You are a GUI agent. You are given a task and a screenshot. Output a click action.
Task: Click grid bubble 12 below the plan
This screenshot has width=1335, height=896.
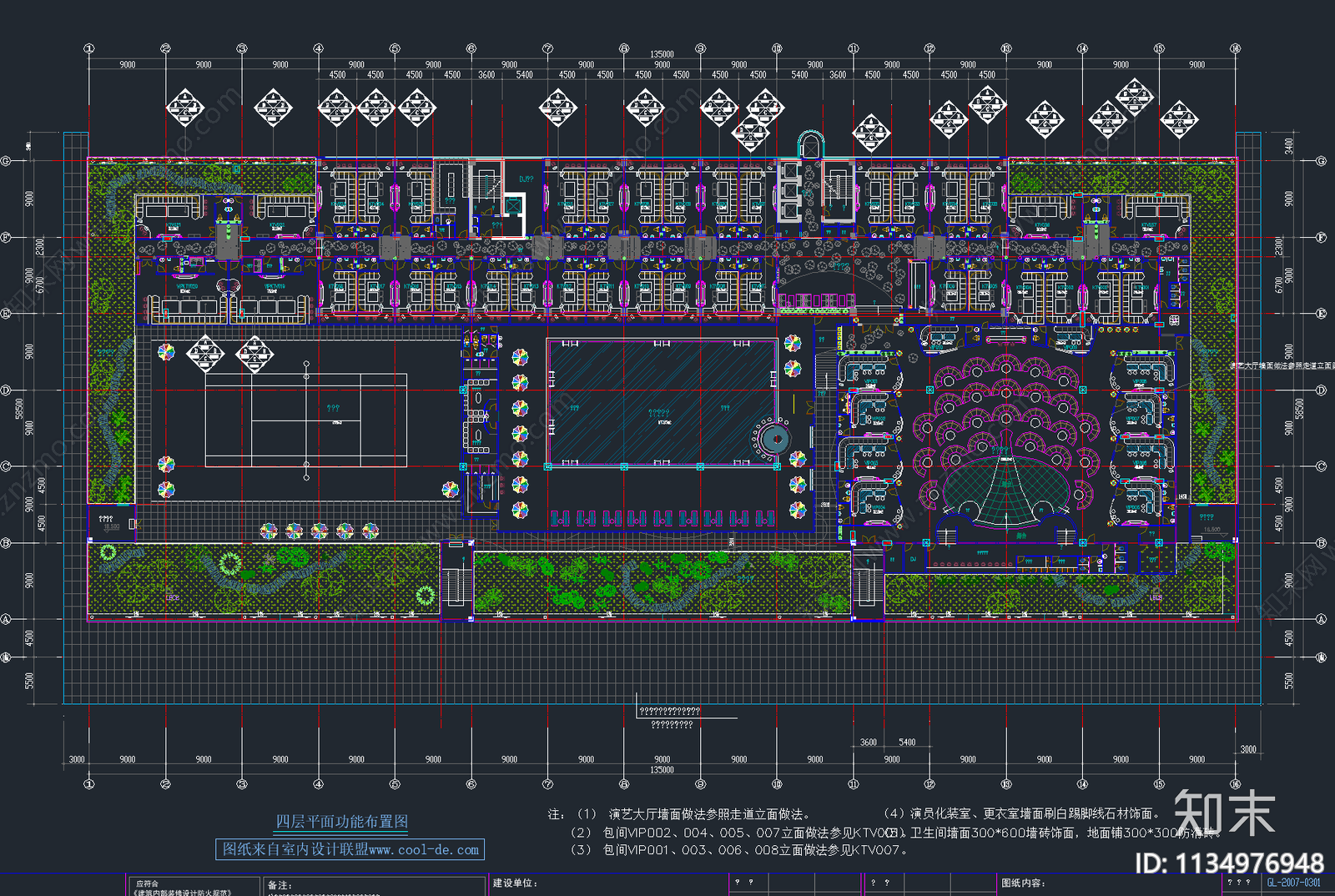pyautogui.click(x=929, y=783)
